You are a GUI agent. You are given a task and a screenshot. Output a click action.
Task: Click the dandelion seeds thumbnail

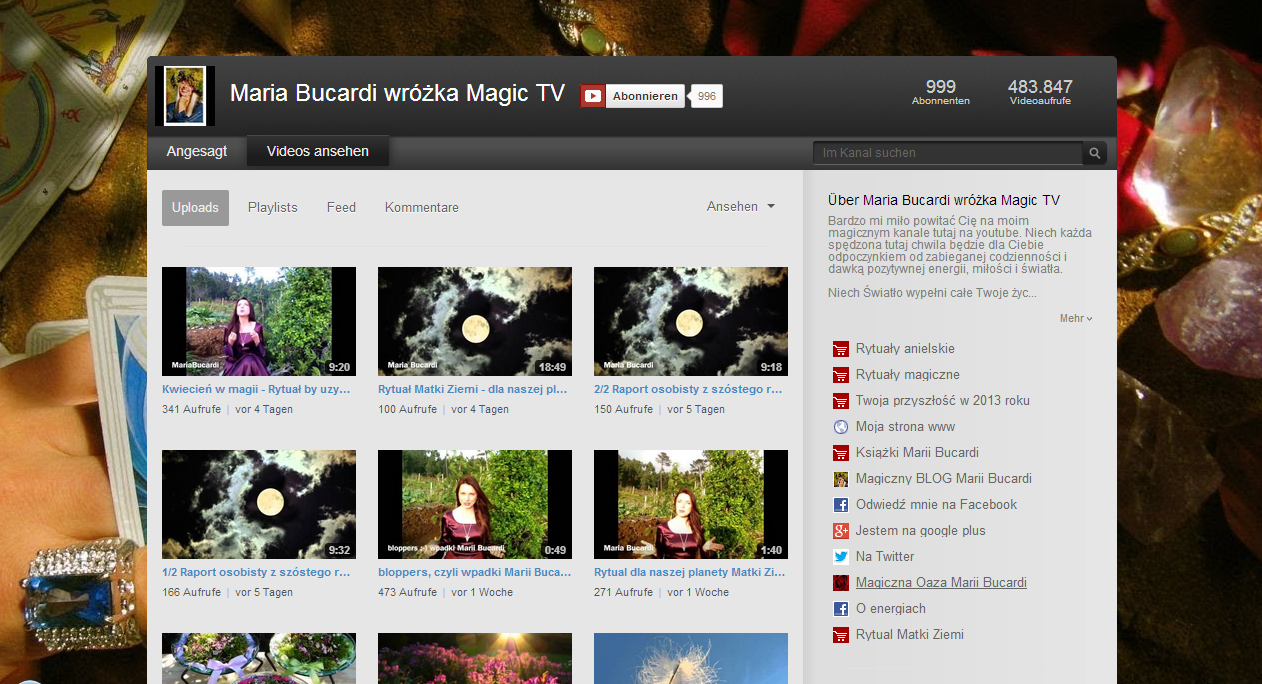click(x=691, y=658)
